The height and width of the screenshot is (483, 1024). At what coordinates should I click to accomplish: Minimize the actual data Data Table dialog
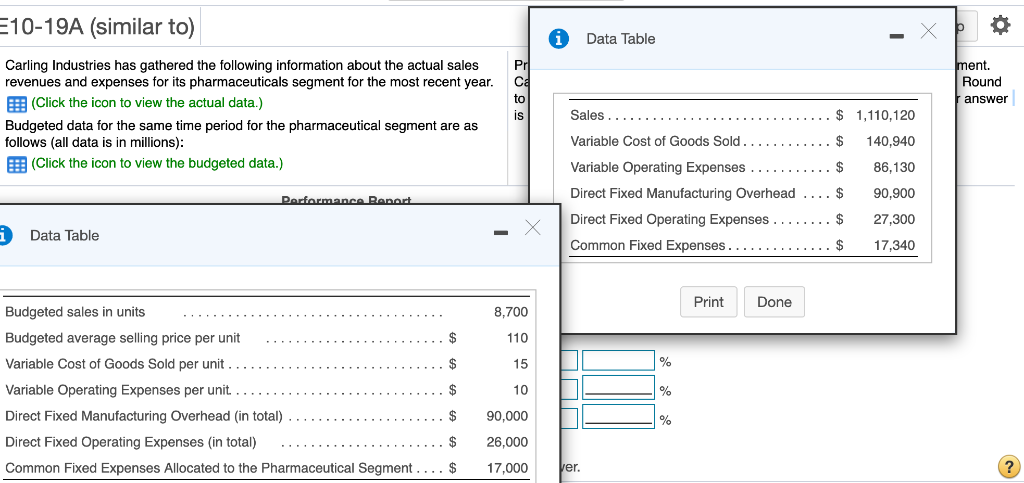pyautogui.click(x=898, y=35)
